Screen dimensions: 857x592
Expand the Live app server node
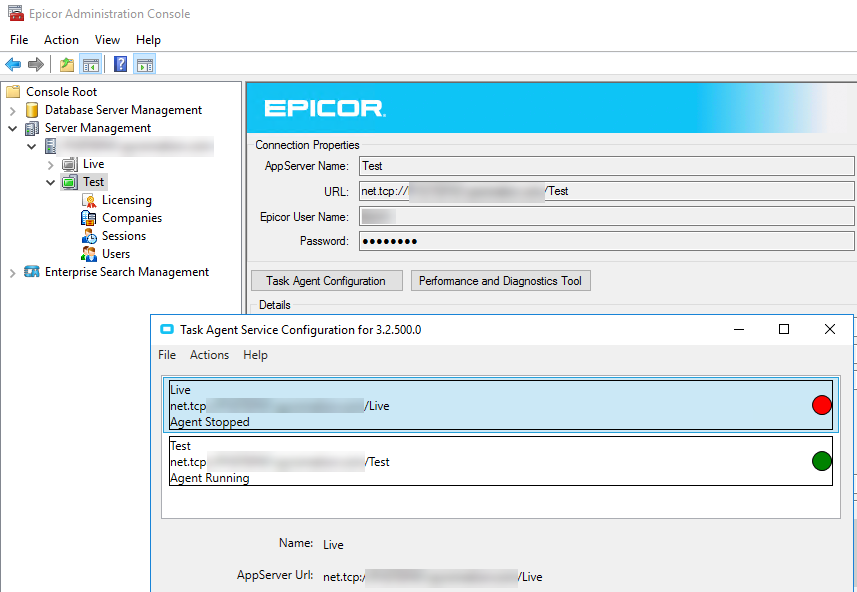pos(51,165)
